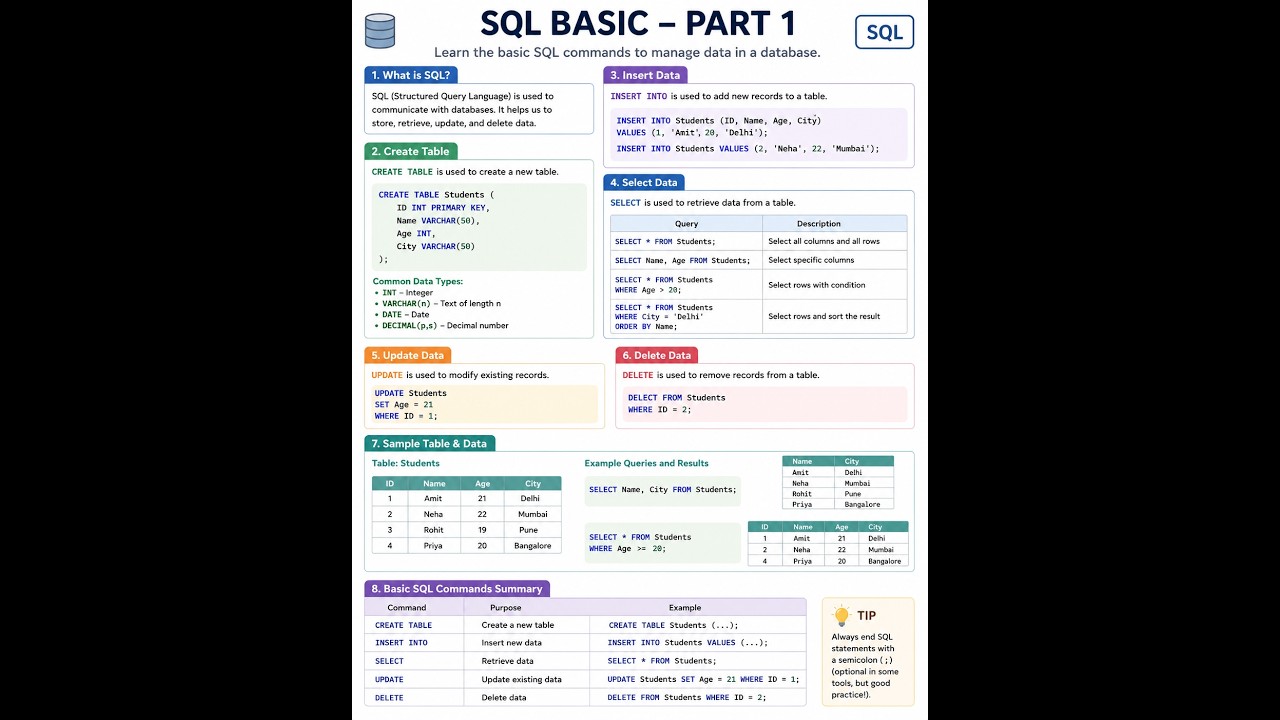
Task: Select the '4. Select Data' heading
Action: 644,182
